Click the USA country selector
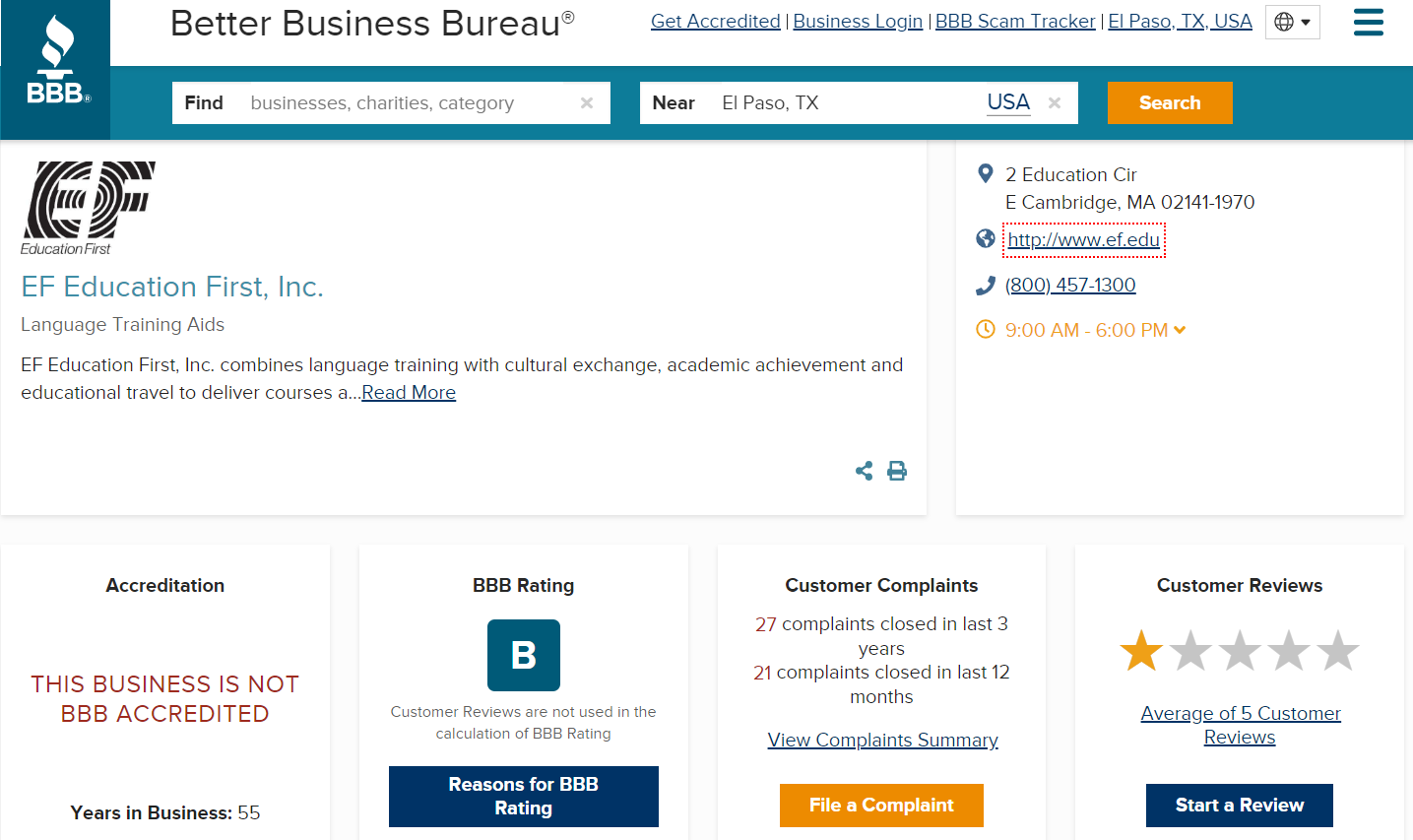1413x840 pixels. 1008,102
